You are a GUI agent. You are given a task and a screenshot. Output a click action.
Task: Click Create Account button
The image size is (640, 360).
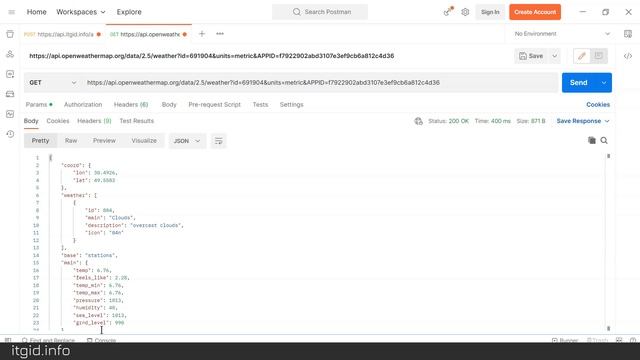coord(535,12)
